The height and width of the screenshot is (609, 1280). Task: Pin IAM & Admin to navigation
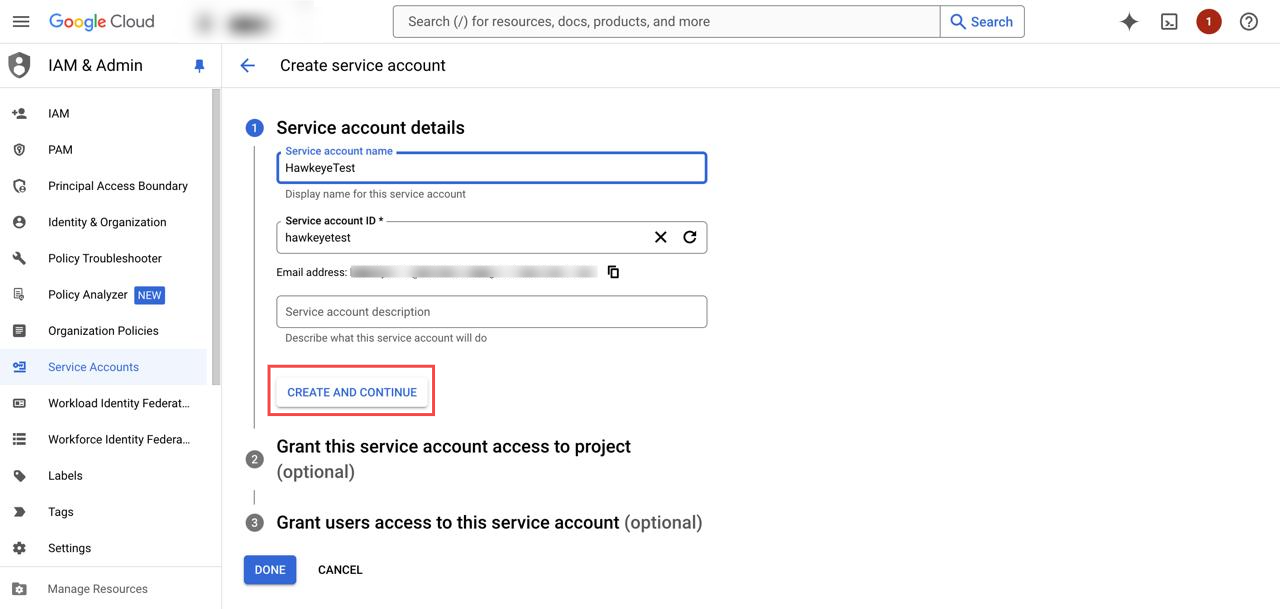198,65
